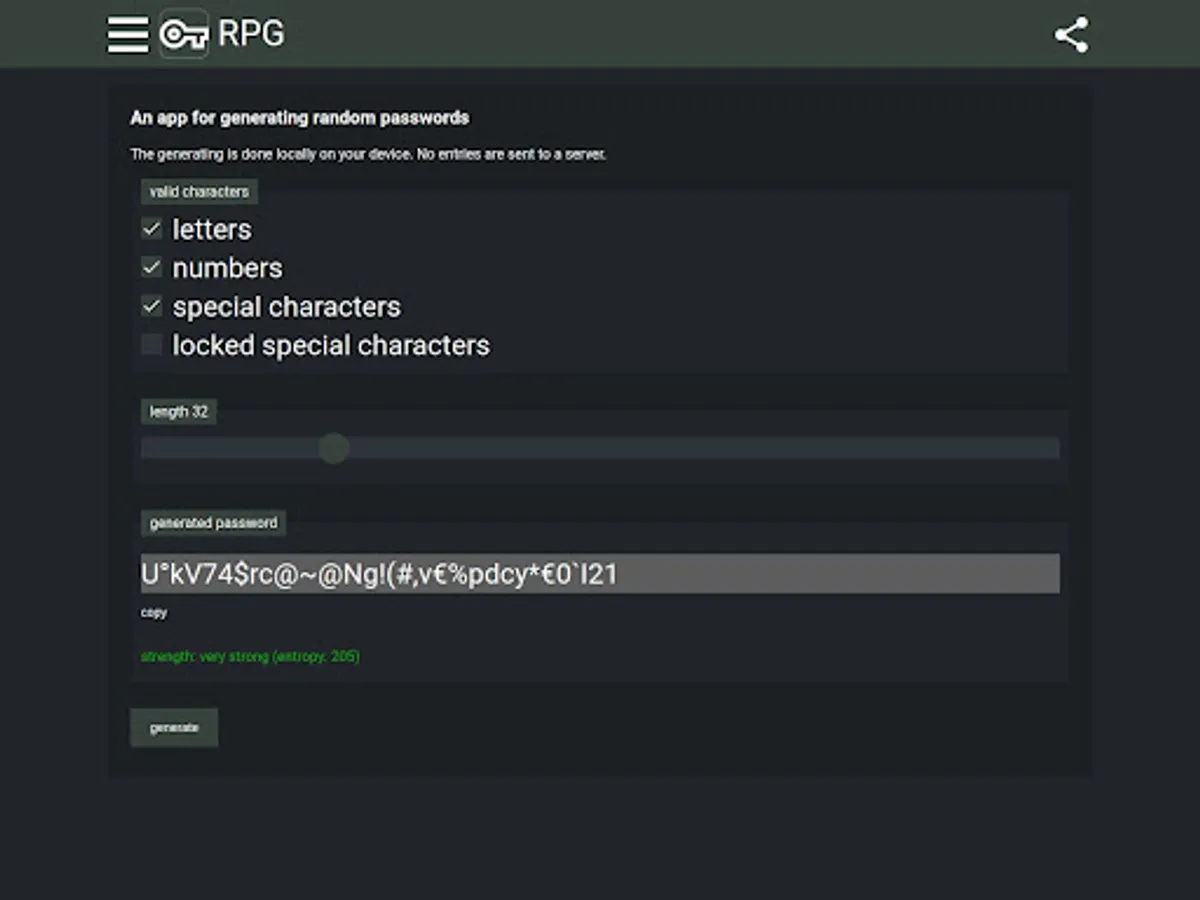
Task: Click the length slider thumb
Action: click(334, 448)
